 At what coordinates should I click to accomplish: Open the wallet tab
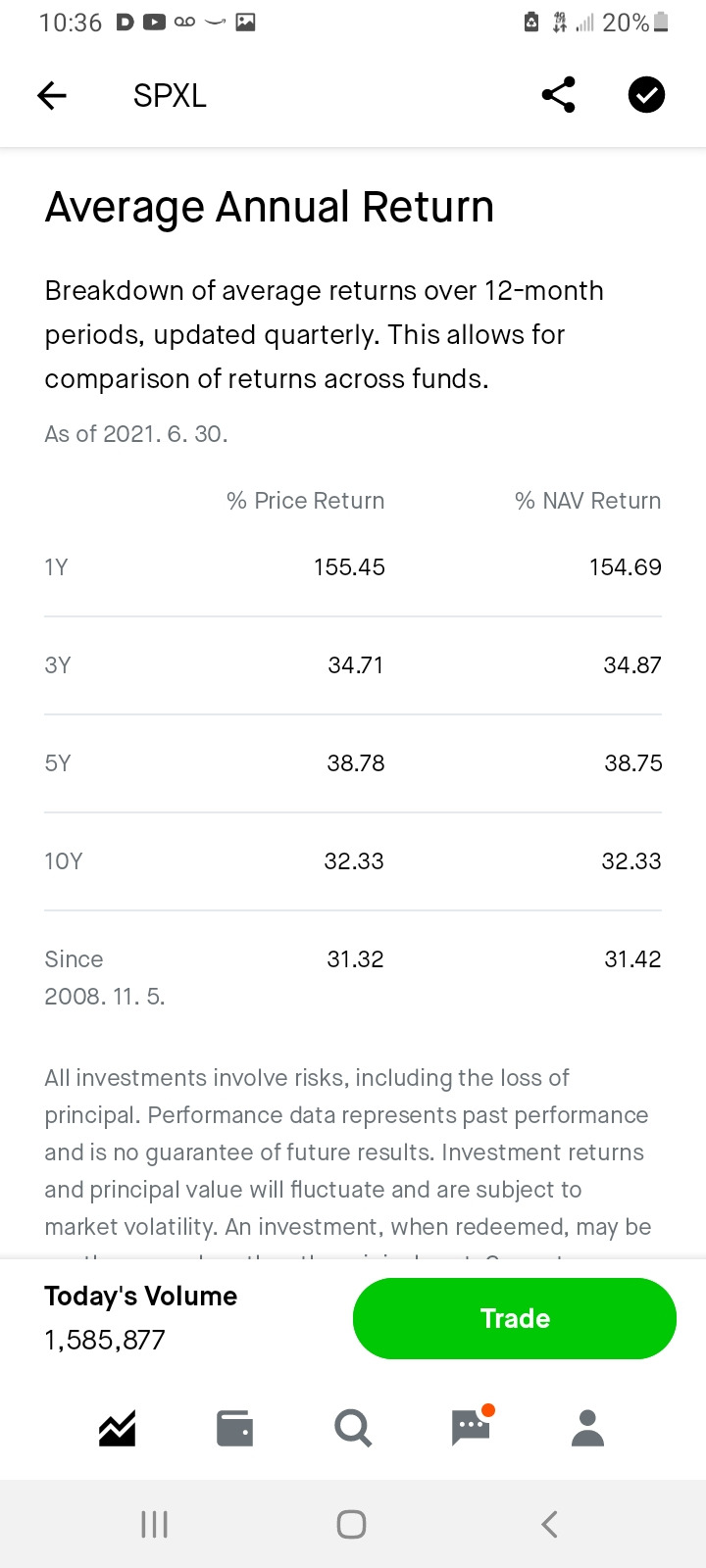(x=235, y=1429)
